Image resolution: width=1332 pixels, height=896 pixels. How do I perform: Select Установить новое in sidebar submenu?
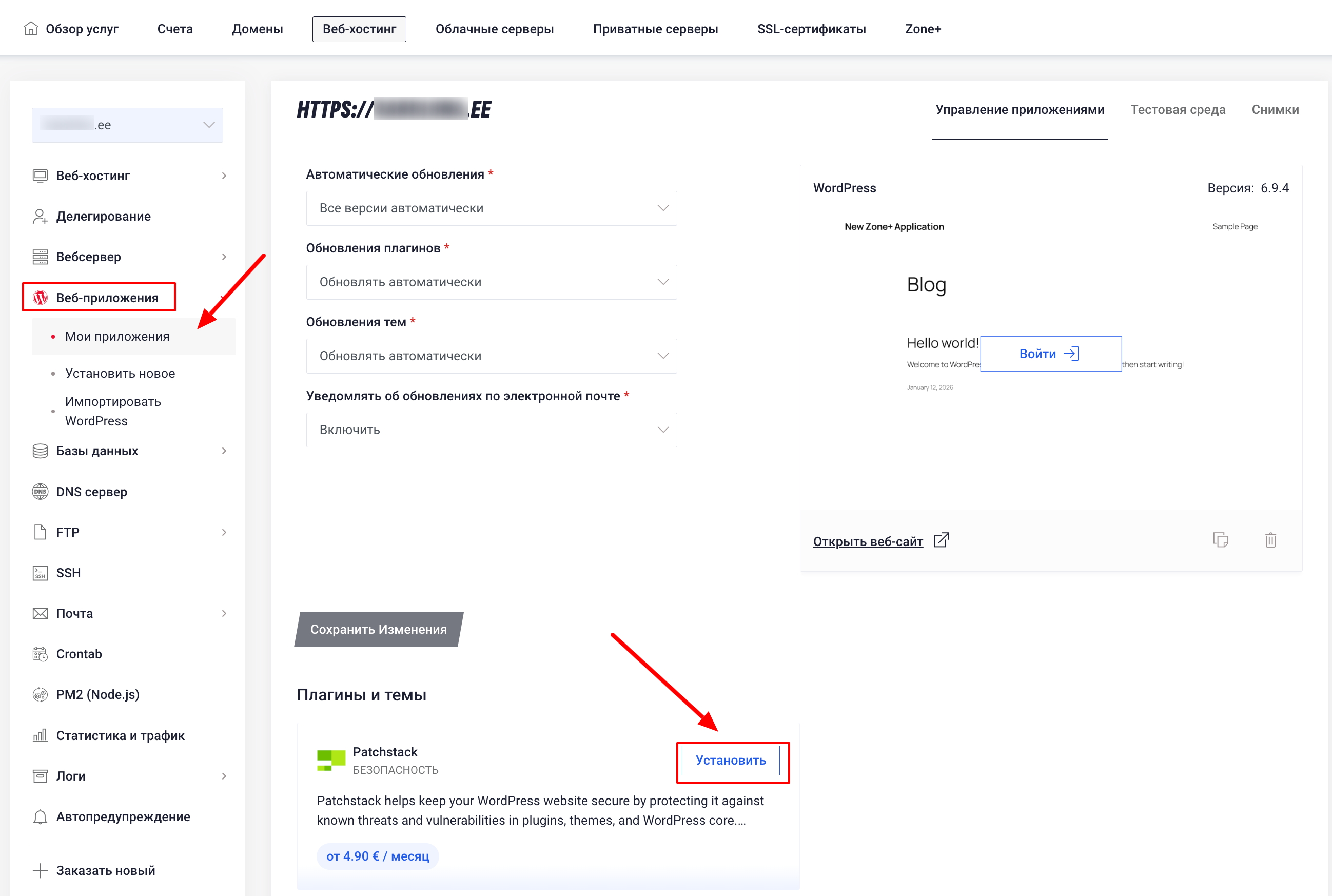[x=120, y=373]
